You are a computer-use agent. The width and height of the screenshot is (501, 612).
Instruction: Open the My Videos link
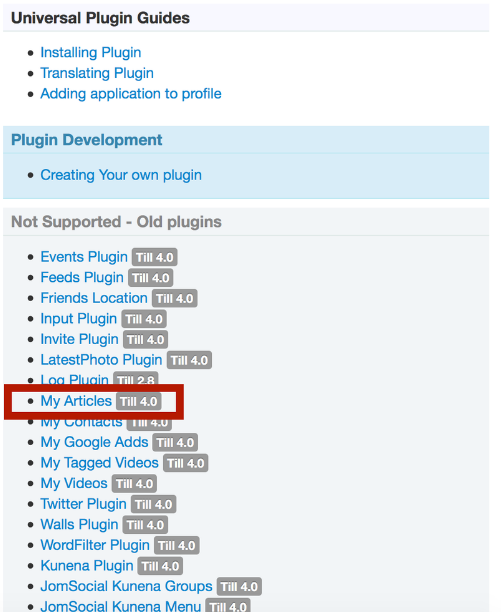click(x=74, y=484)
